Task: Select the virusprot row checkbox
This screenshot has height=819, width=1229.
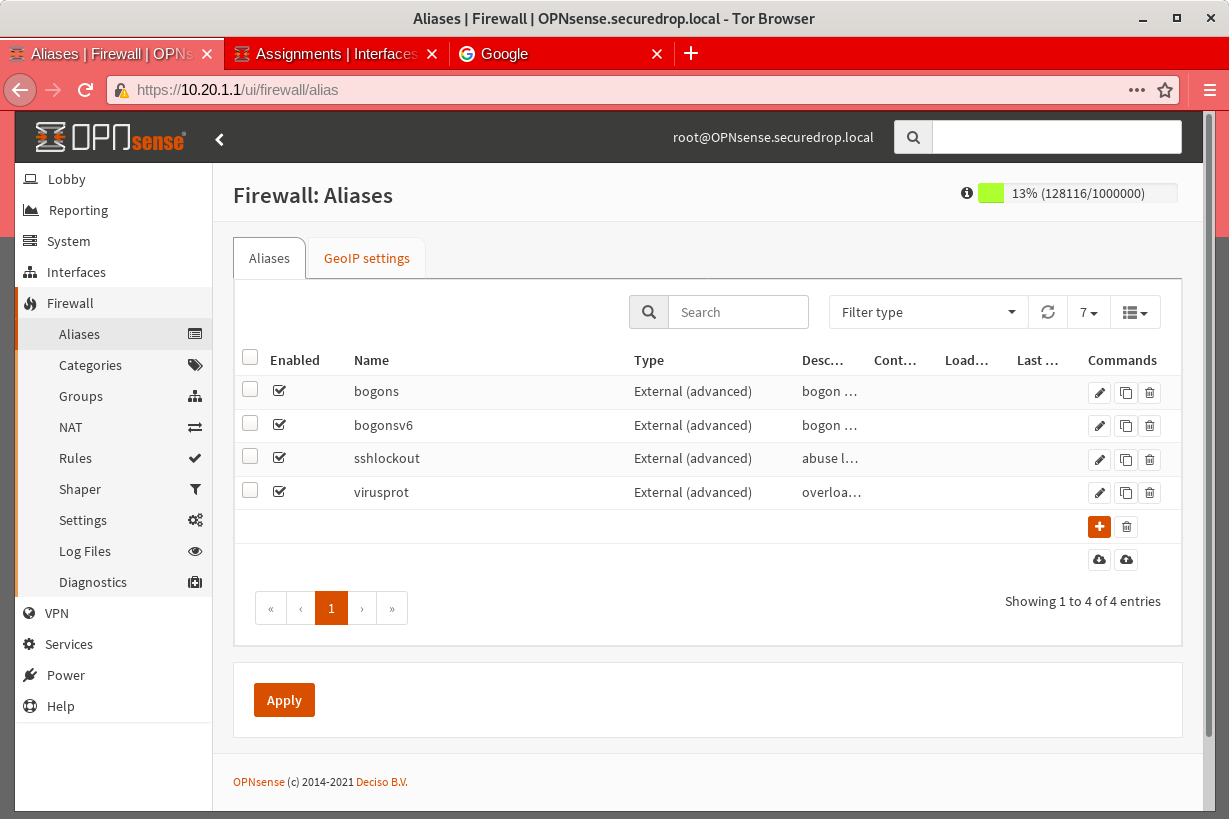Action: coord(250,490)
